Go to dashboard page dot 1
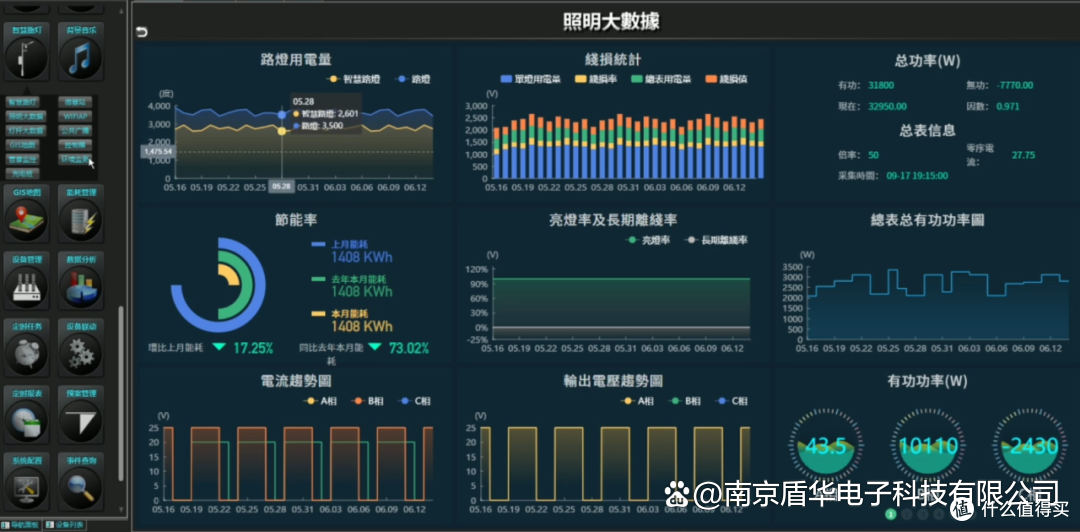The height and width of the screenshot is (532, 1080). (891, 514)
